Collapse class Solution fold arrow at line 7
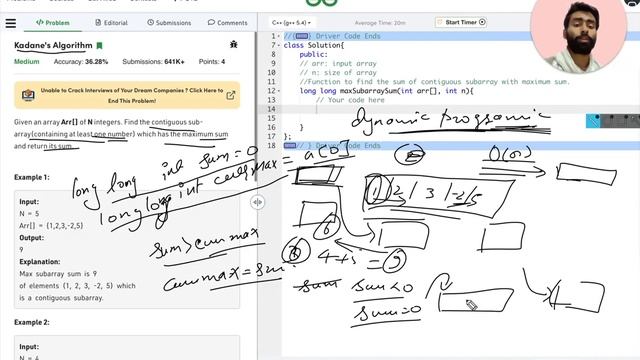 tap(279, 45)
